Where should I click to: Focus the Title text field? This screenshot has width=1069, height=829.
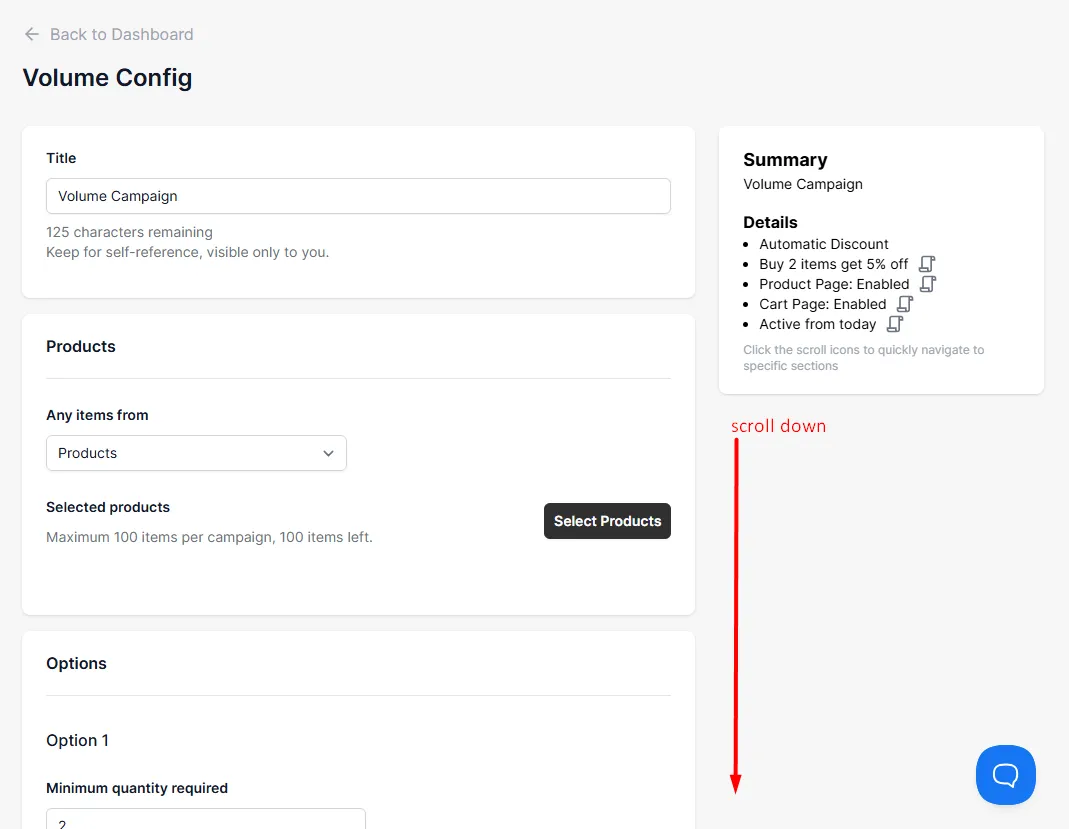tap(358, 196)
